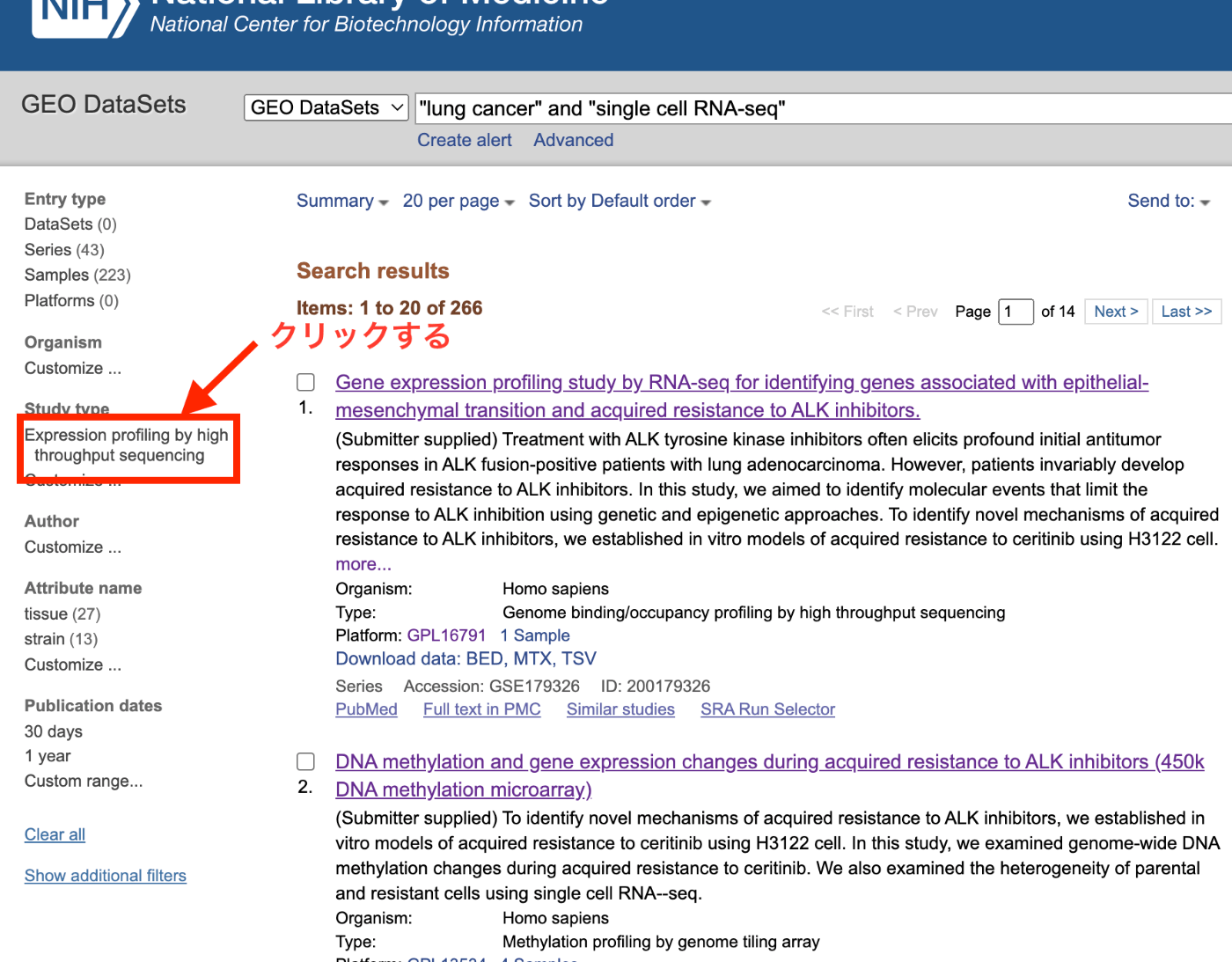
Task: Click the Items: 1 to 20 of 266 text
Action: [x=389, y=308]
